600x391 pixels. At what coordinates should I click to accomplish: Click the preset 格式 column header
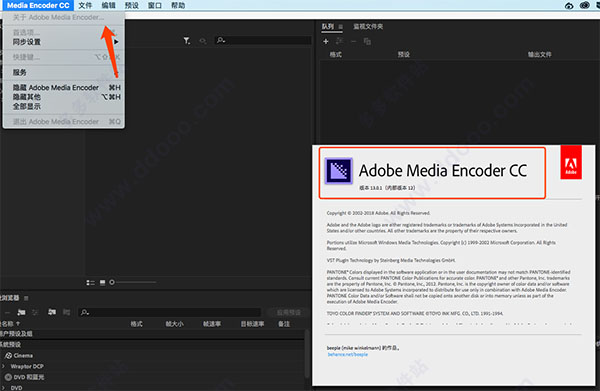coord(137,324)
